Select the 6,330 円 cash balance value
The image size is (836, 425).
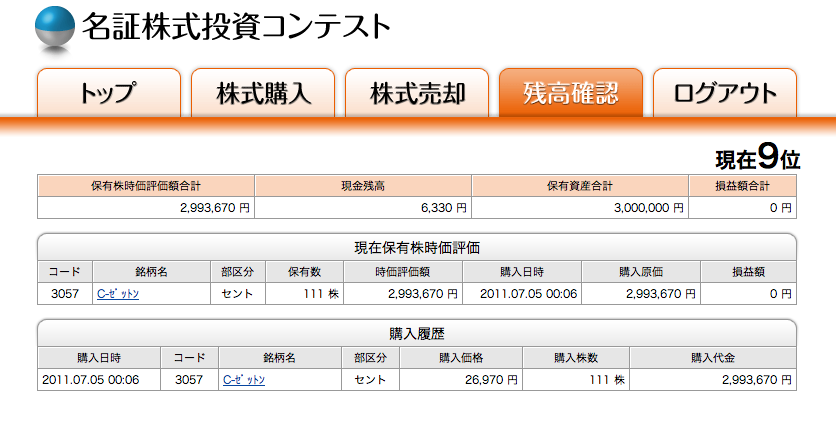[444, 208]
